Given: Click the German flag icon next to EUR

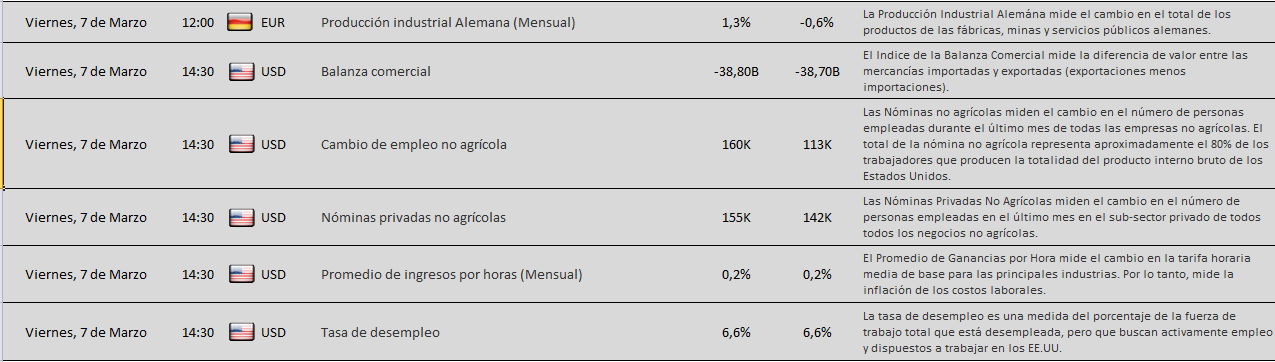Looking at the screenshot, I should pos(240,22).
